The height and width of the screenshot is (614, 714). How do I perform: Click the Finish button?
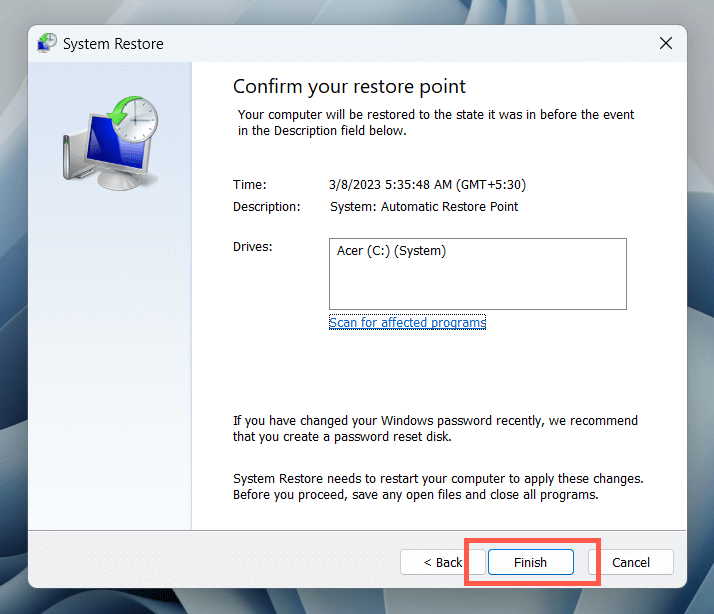(530, 562)
